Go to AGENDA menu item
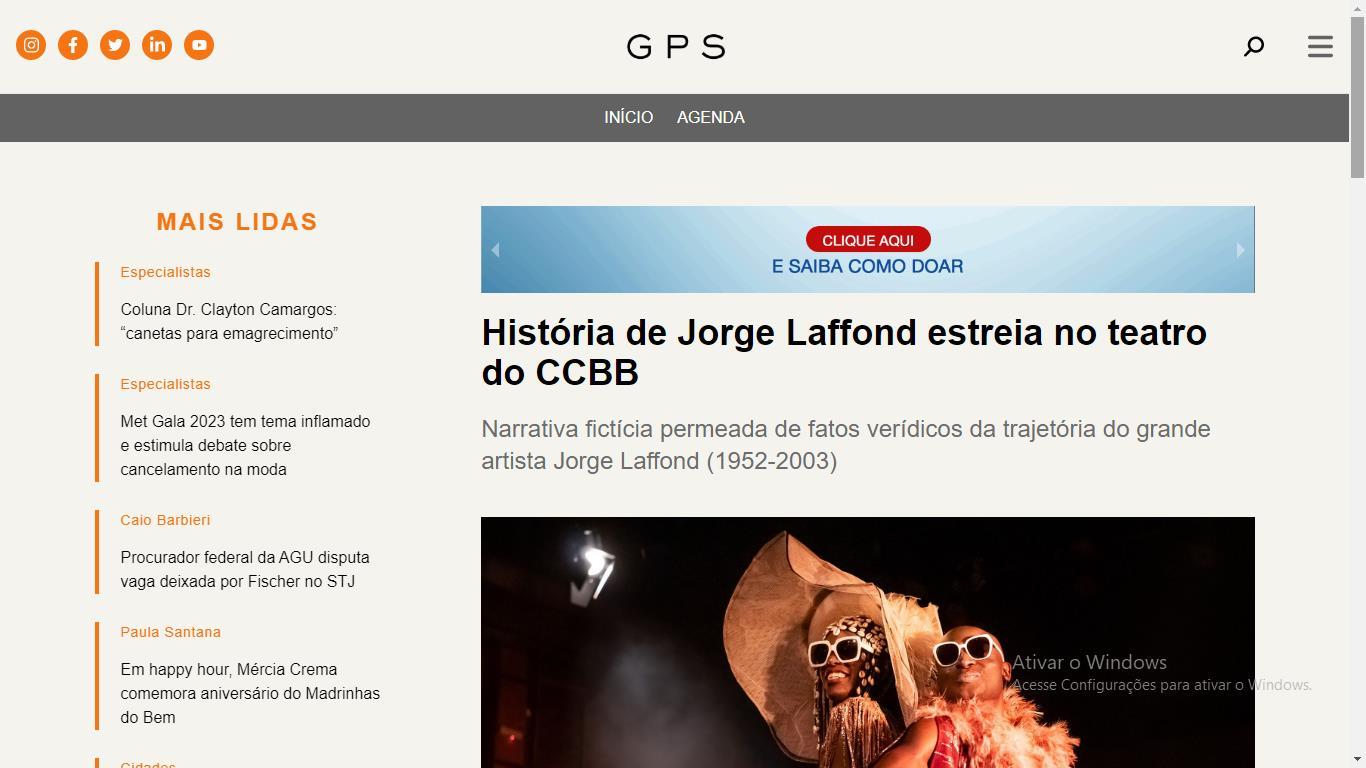 [711, 117]
